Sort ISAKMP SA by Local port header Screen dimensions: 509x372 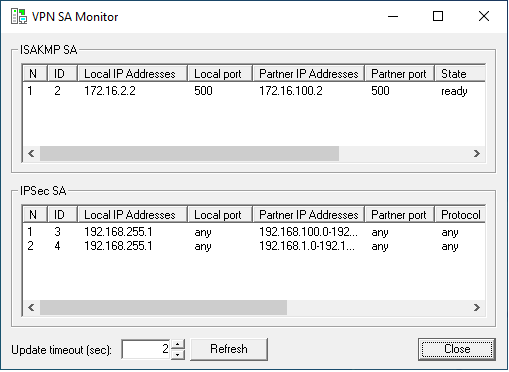(220, 73)
